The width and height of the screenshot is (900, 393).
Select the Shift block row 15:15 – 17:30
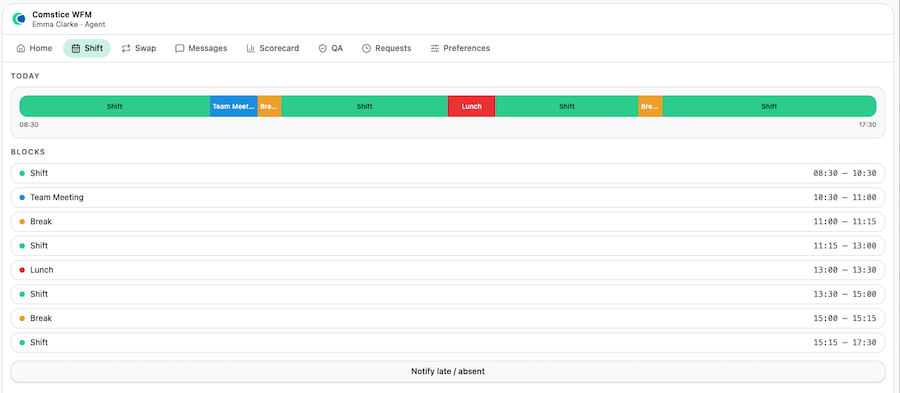coord(448,342)
